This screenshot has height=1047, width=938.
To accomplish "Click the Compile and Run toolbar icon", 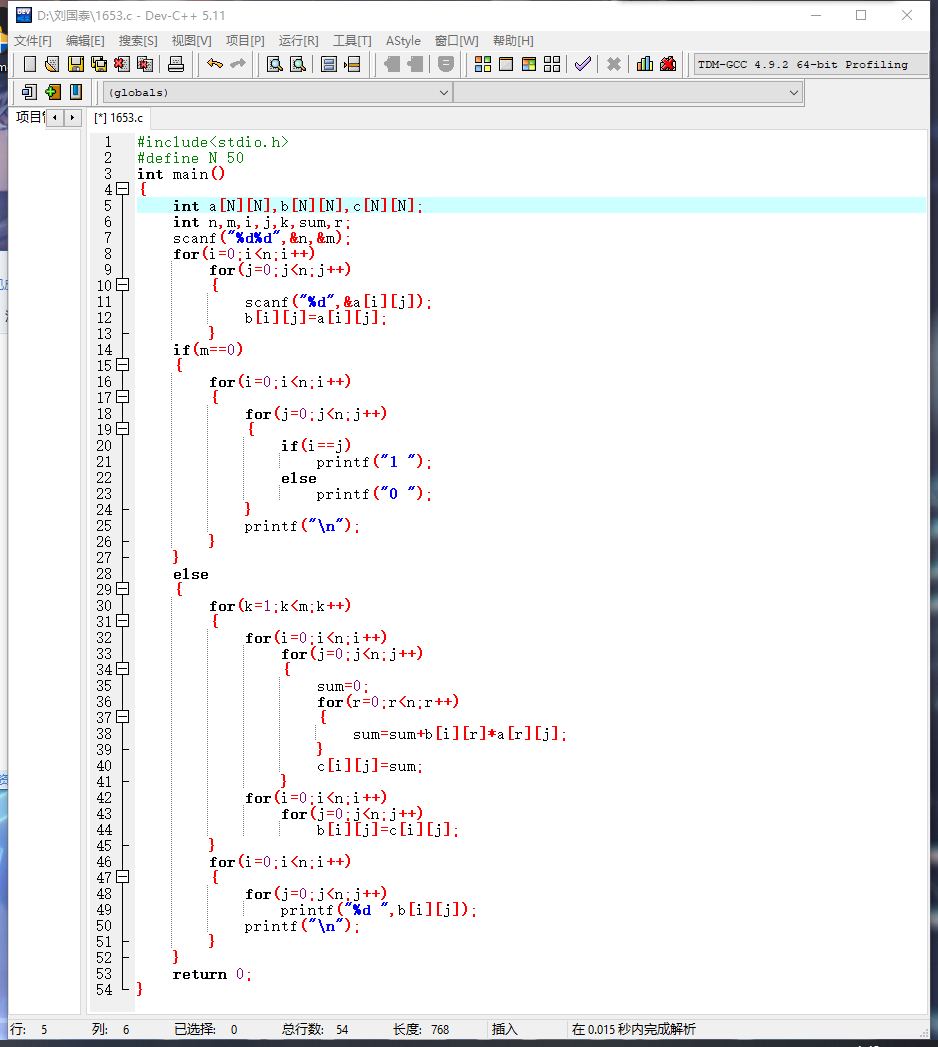I will coord(529,64).
